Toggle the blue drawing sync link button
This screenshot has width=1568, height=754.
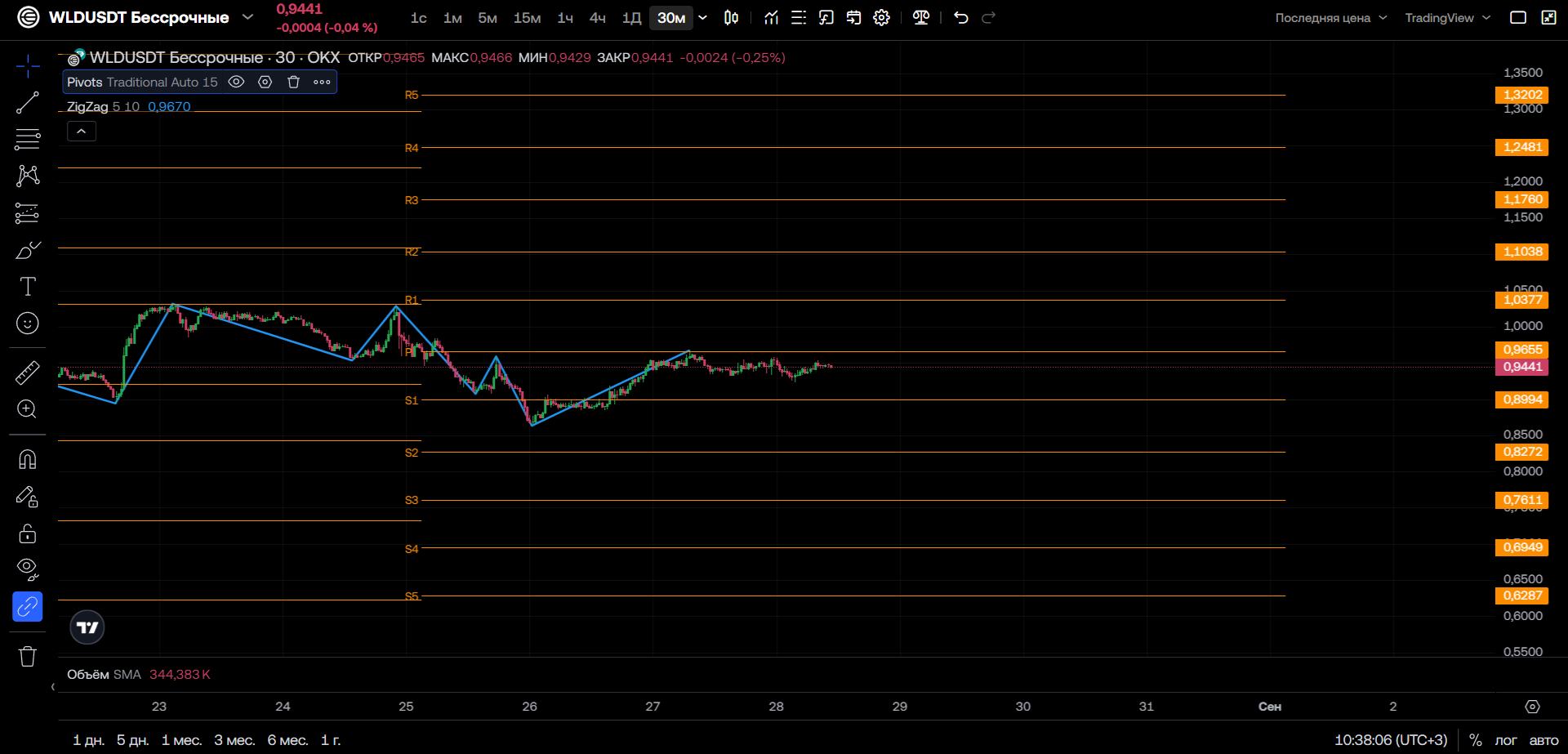coord(28,607)
